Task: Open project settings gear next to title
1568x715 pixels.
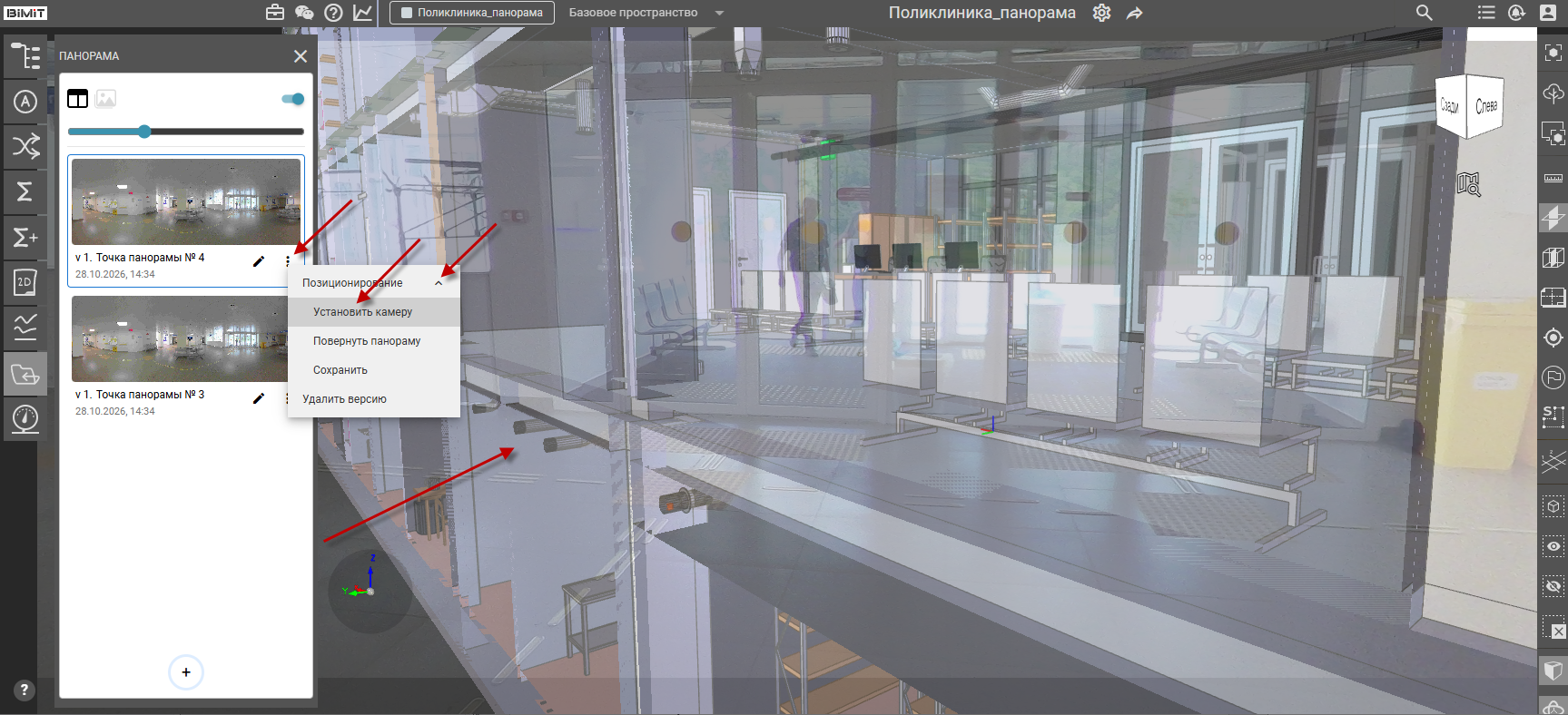Action: point(1101,13)
